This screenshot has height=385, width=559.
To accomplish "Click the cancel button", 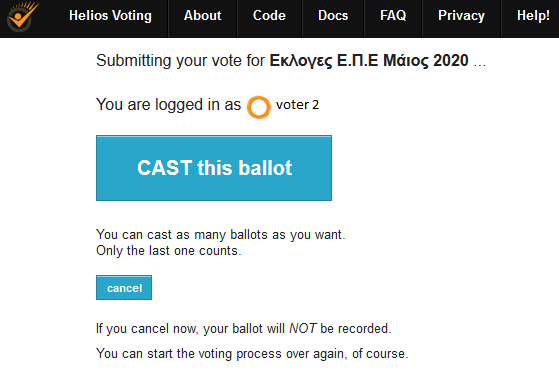I will (x=124, y=287).
